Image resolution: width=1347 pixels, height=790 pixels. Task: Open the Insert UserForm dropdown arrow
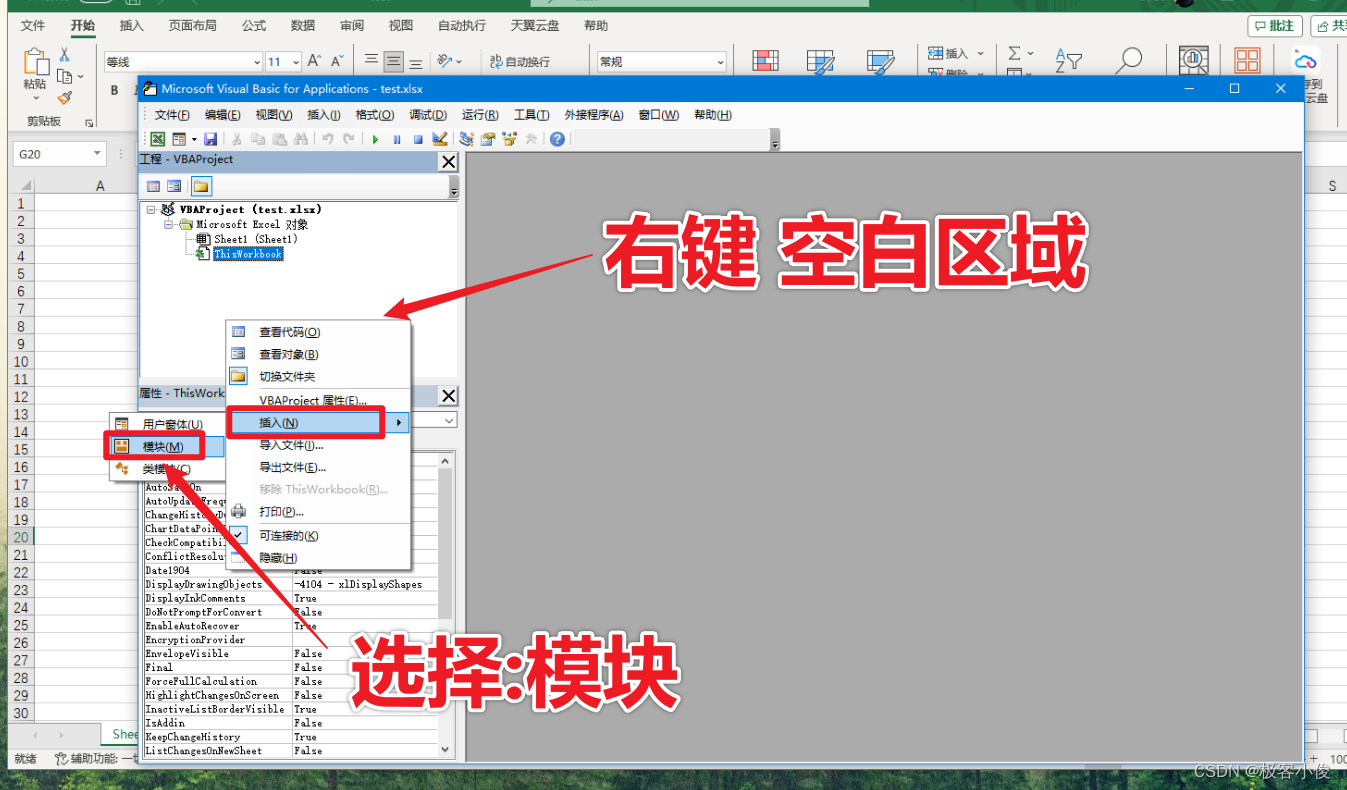[x=194, y=139]
